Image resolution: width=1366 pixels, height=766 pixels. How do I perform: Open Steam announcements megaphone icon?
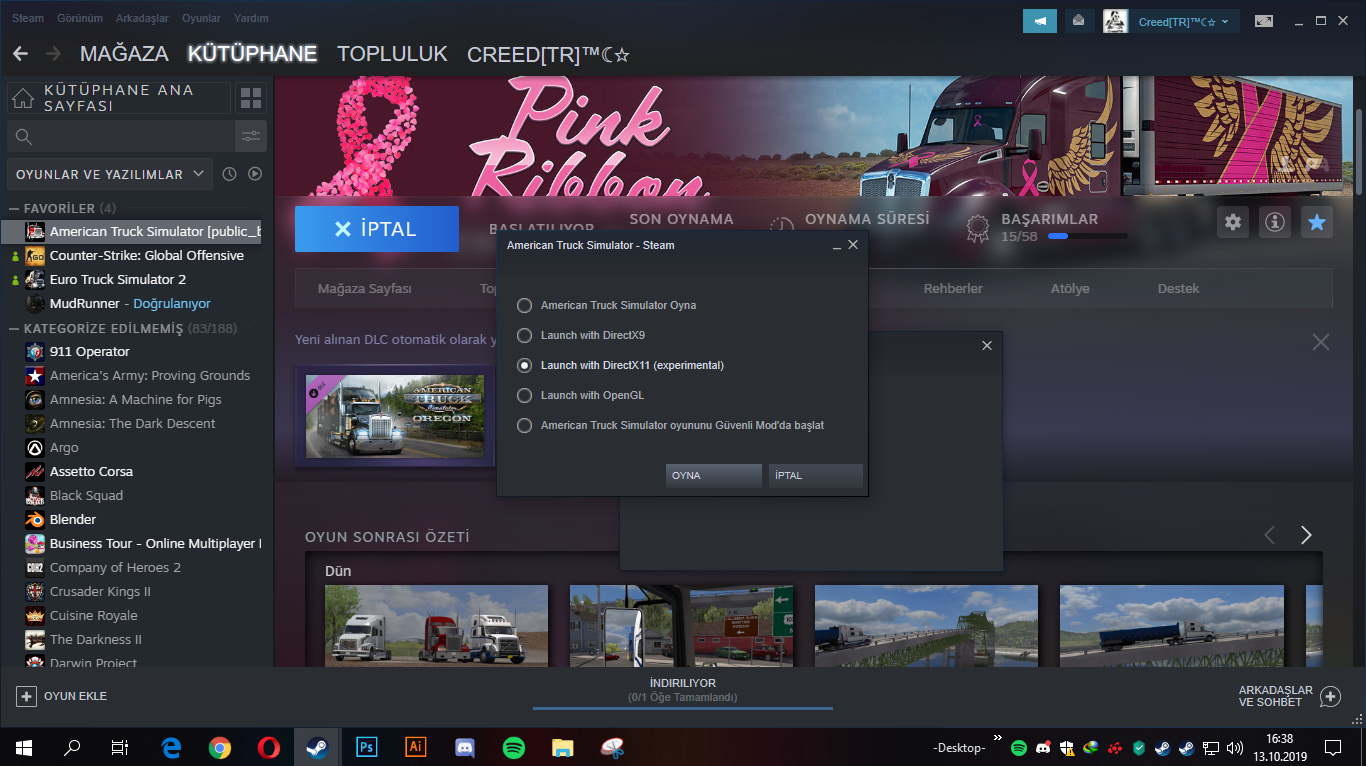[1040, 21]
